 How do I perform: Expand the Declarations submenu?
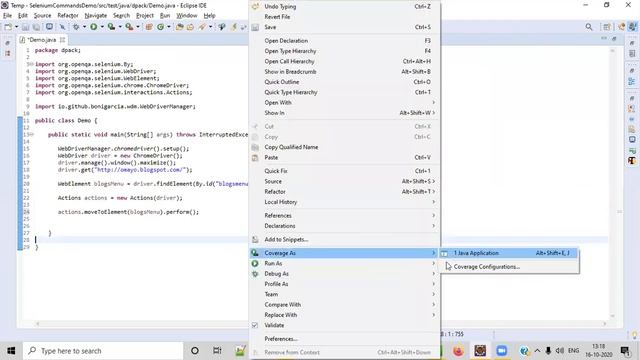tap(345, 226)
